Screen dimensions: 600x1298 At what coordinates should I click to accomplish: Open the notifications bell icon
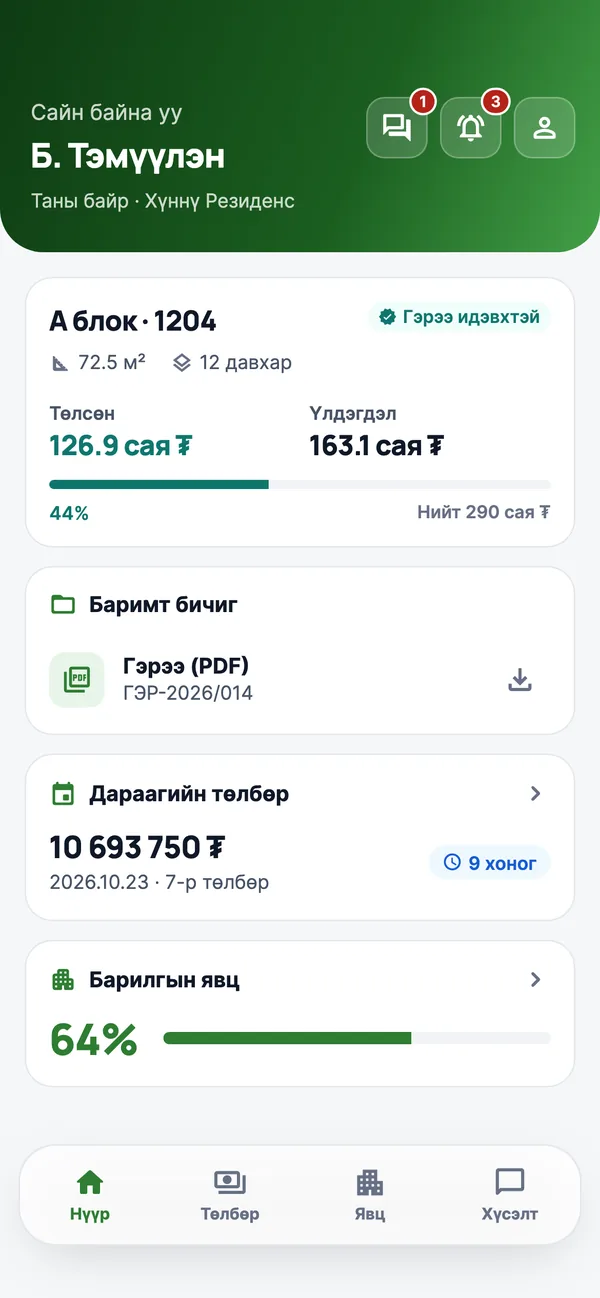point(471,128)
